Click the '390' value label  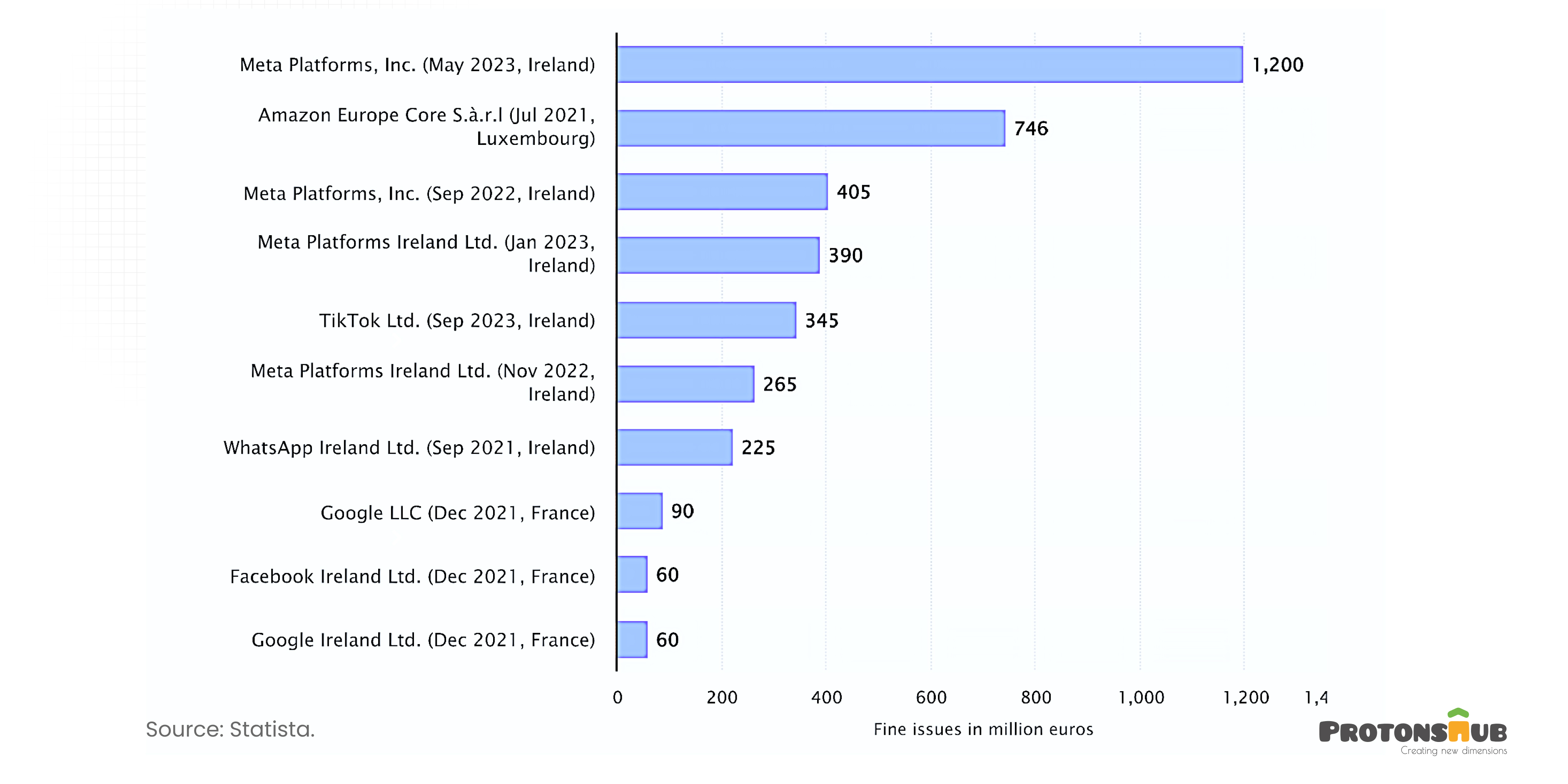[x=845, y=256]
